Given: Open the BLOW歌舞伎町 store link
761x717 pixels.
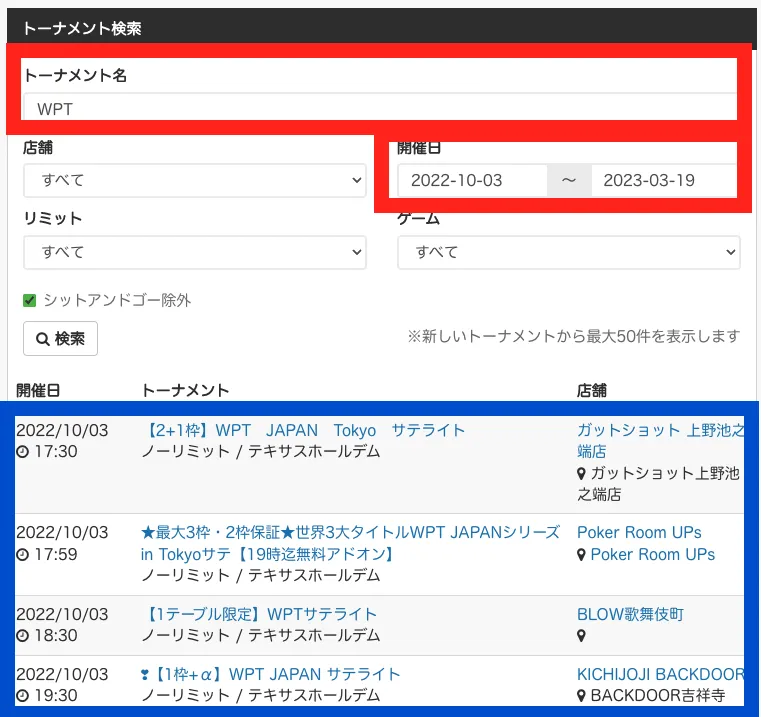Looking at the screenshot, I should 630,615.
